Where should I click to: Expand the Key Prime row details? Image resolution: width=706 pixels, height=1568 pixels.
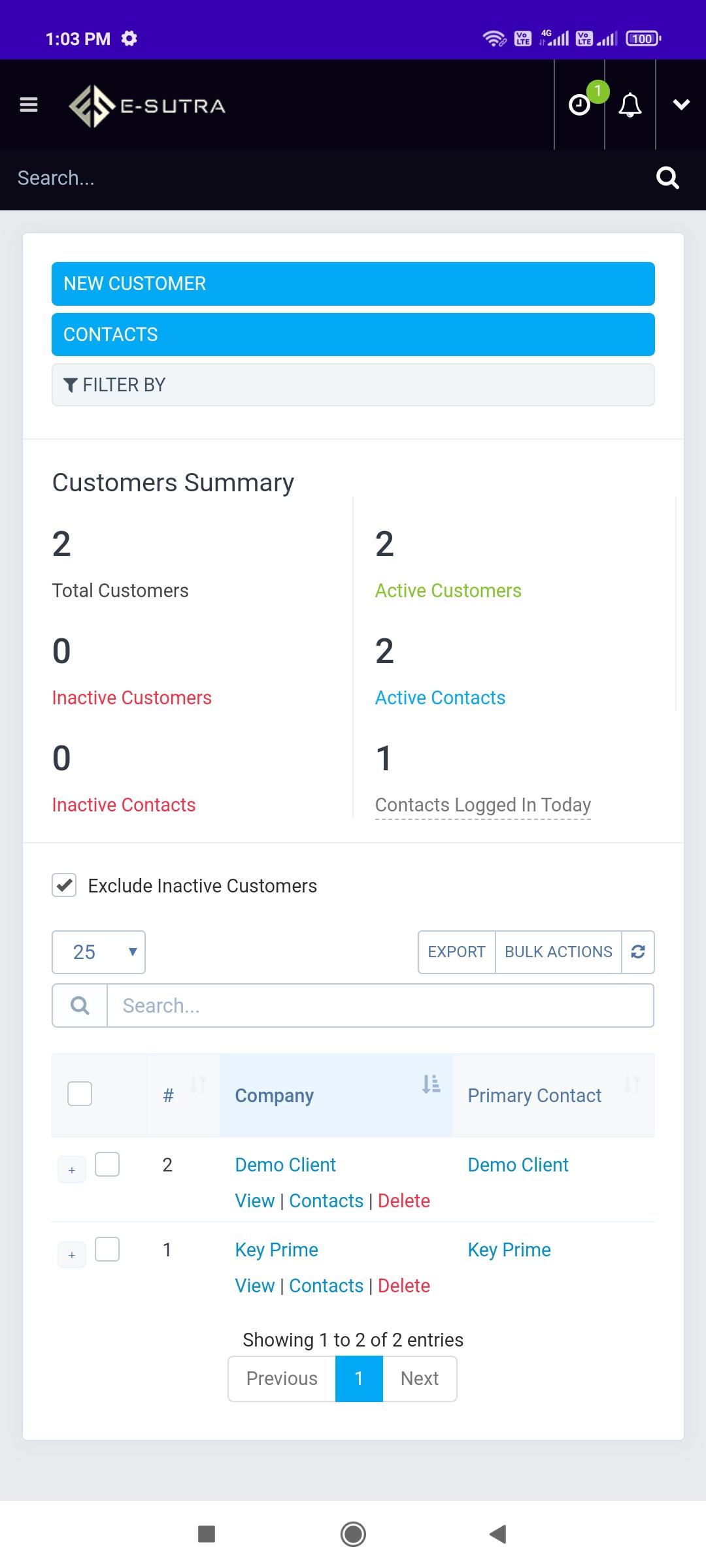(x=72, y=1255)
